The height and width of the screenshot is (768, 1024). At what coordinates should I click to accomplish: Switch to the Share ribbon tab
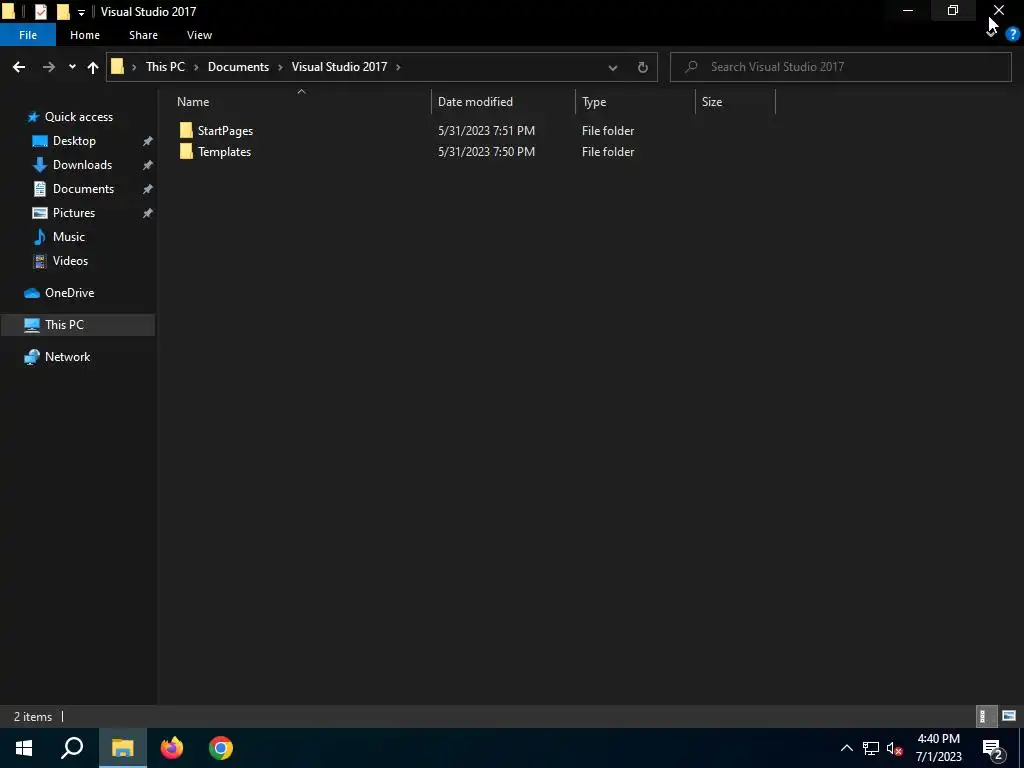143,35
